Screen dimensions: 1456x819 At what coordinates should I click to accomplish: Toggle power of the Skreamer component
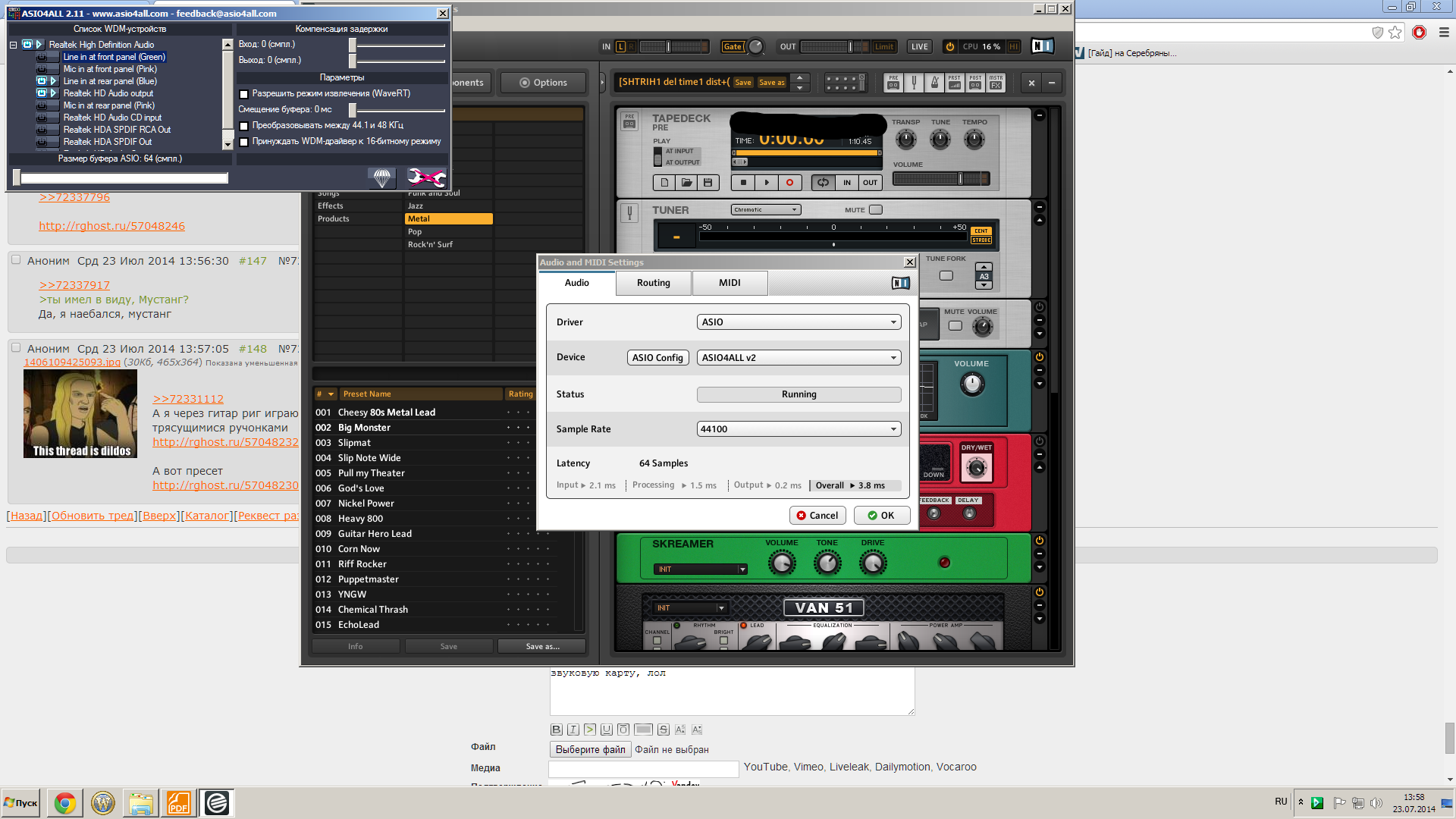point(1040,541)
